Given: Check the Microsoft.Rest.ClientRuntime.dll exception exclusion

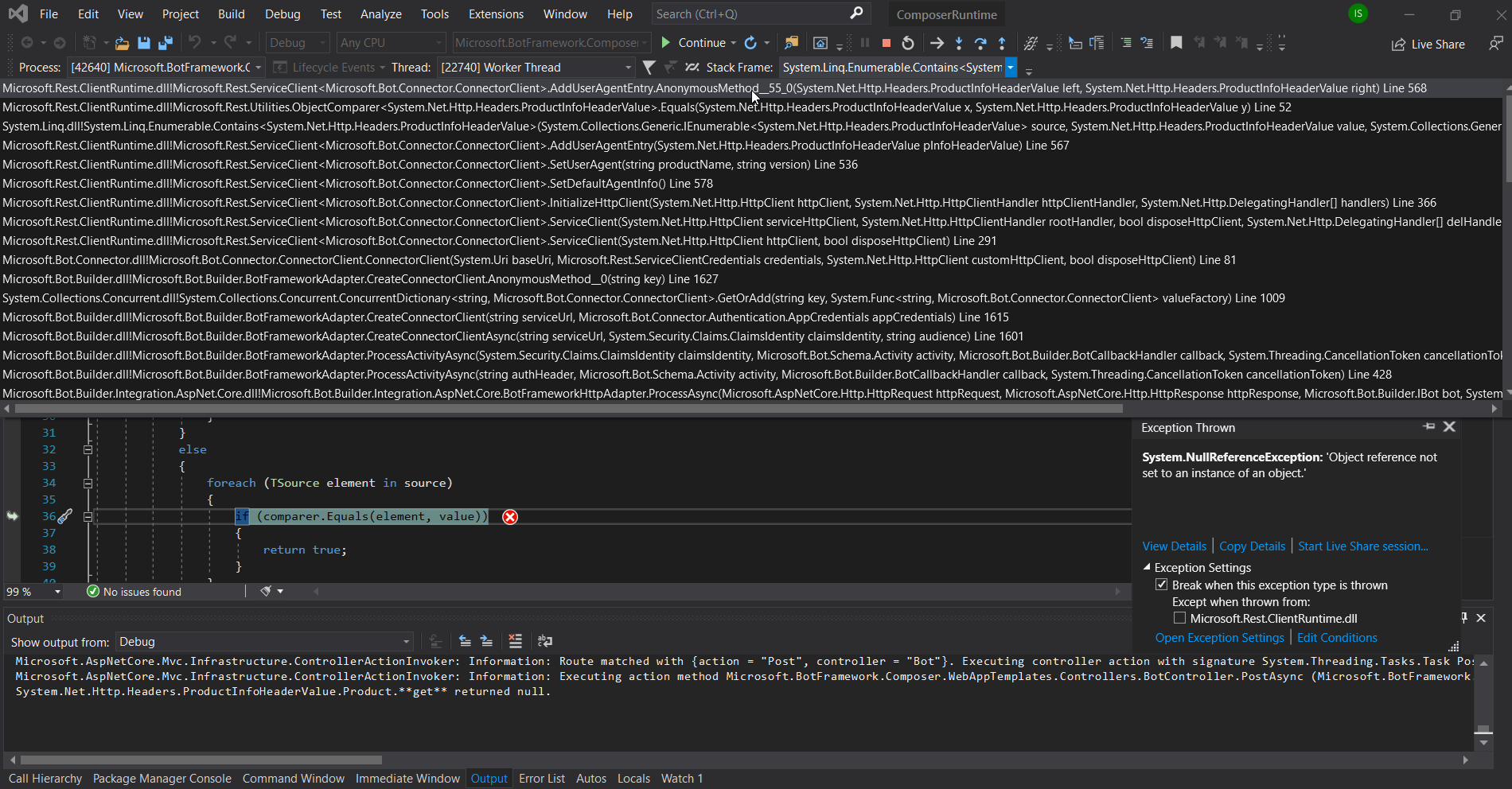Looking at the screenshot, I should [1180, 618].
